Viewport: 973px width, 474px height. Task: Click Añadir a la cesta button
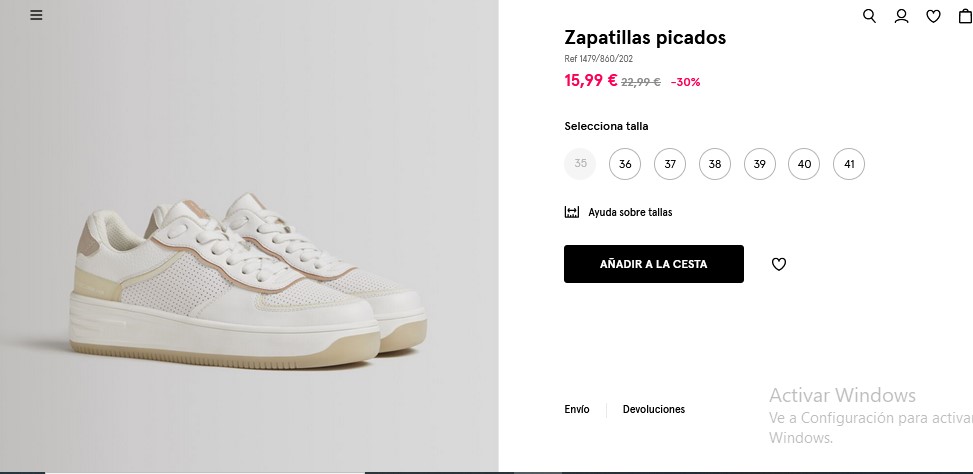pyautogui.click(x=653, y=264)
